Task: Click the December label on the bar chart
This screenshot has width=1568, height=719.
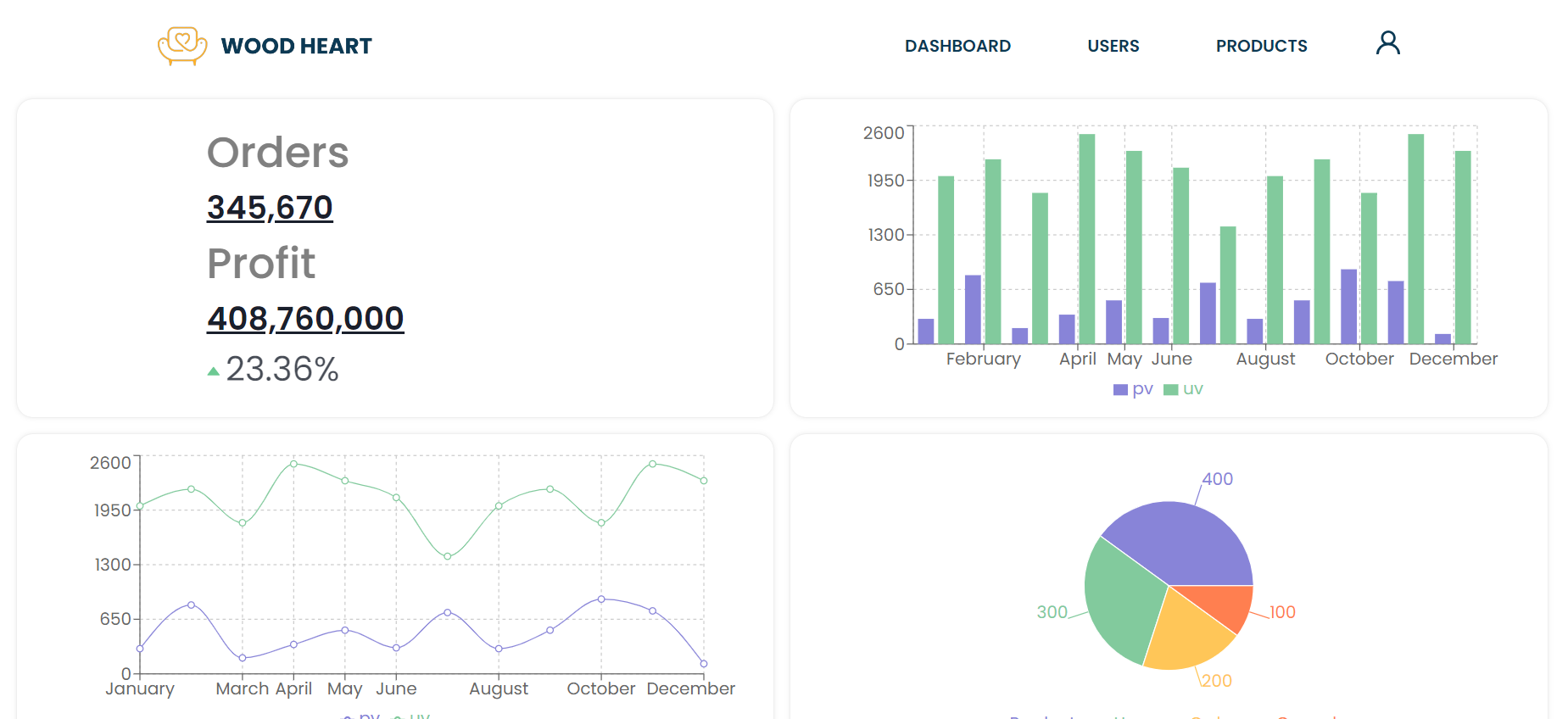Action: click(1454, 359)
